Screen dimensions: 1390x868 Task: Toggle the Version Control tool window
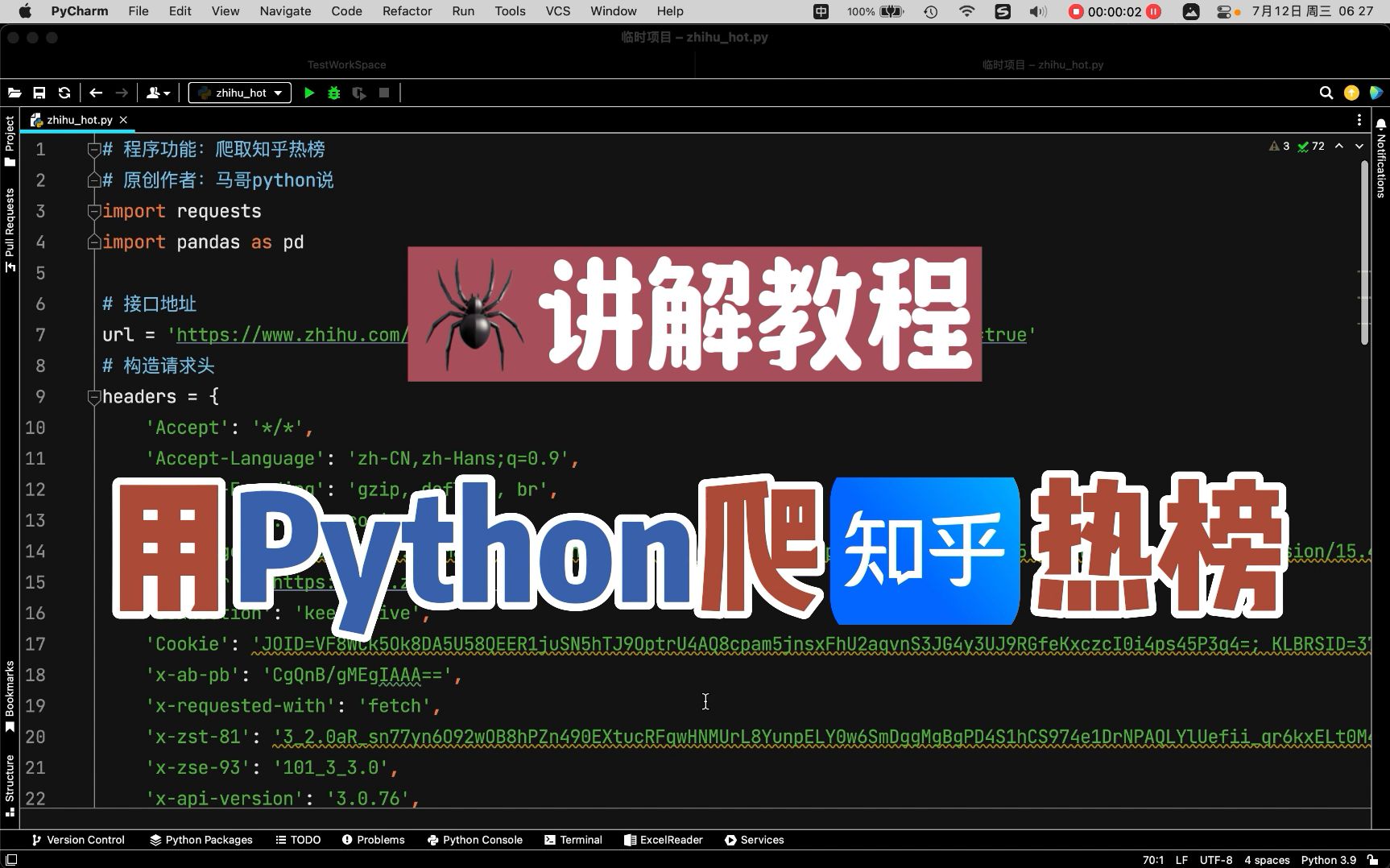point(78,840)
